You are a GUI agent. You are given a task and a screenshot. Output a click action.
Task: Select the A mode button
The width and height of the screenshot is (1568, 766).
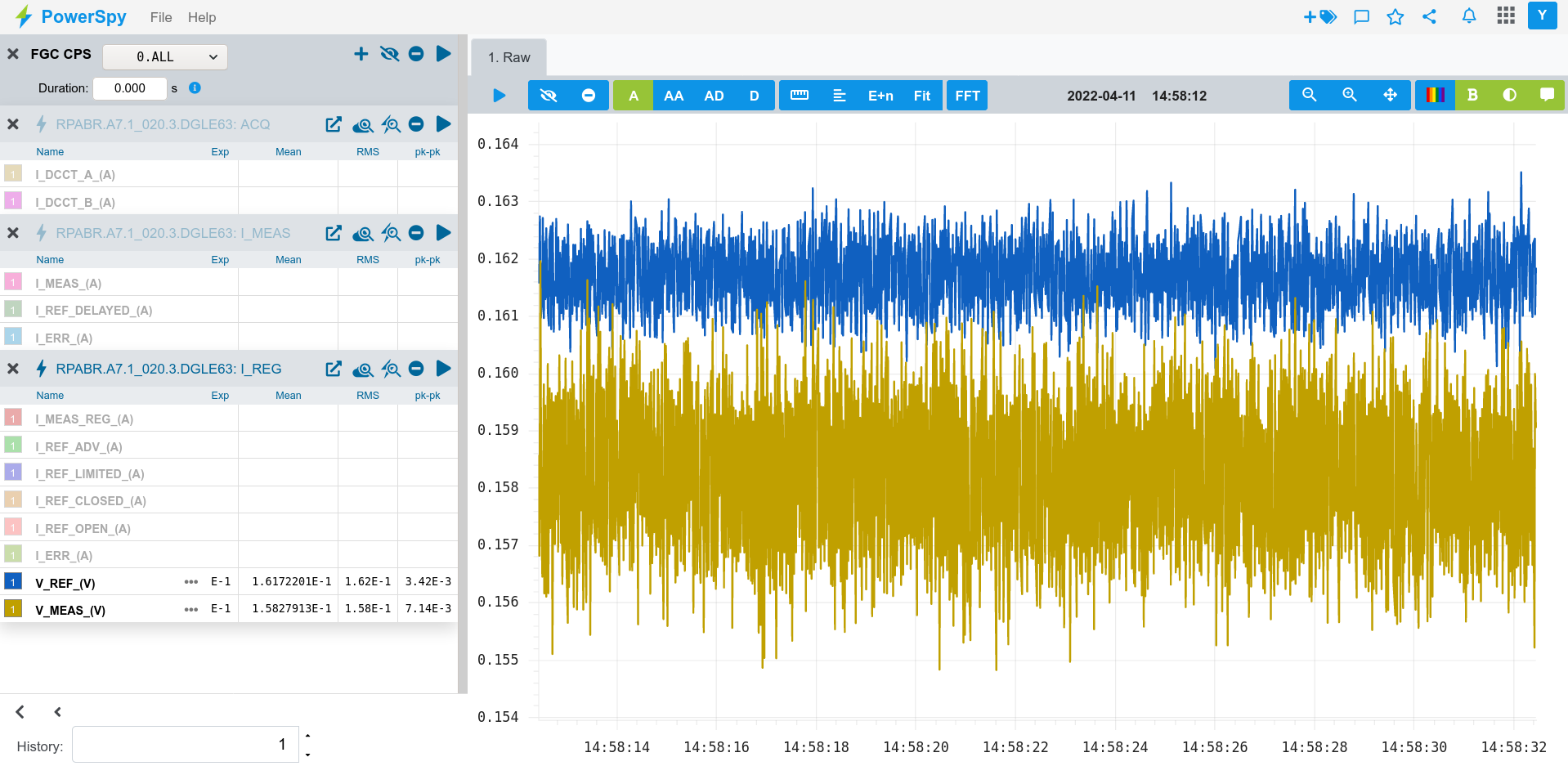634,96
